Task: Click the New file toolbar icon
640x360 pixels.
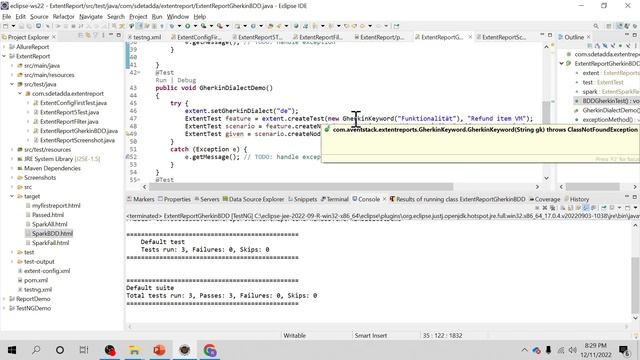Action: pyautogui.click(x=6, y=26)
